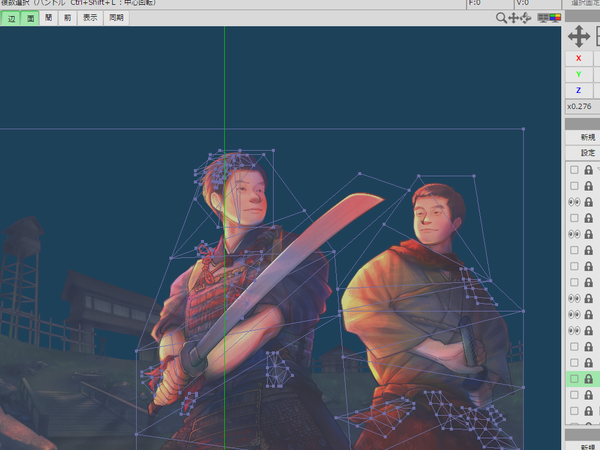Toggle the 辺 (edge) display button
The height and width of the screenshot is (450, 600).
point(11,18)
